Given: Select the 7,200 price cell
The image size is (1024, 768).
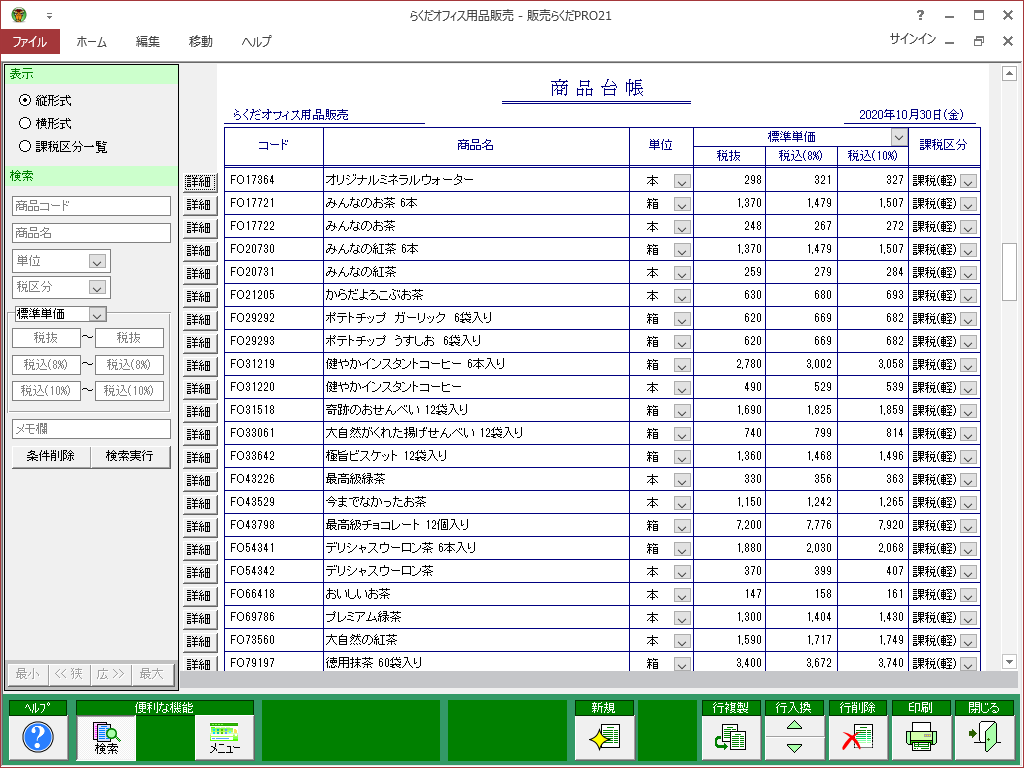Looking at the screenshot, I should coord(729,525).
